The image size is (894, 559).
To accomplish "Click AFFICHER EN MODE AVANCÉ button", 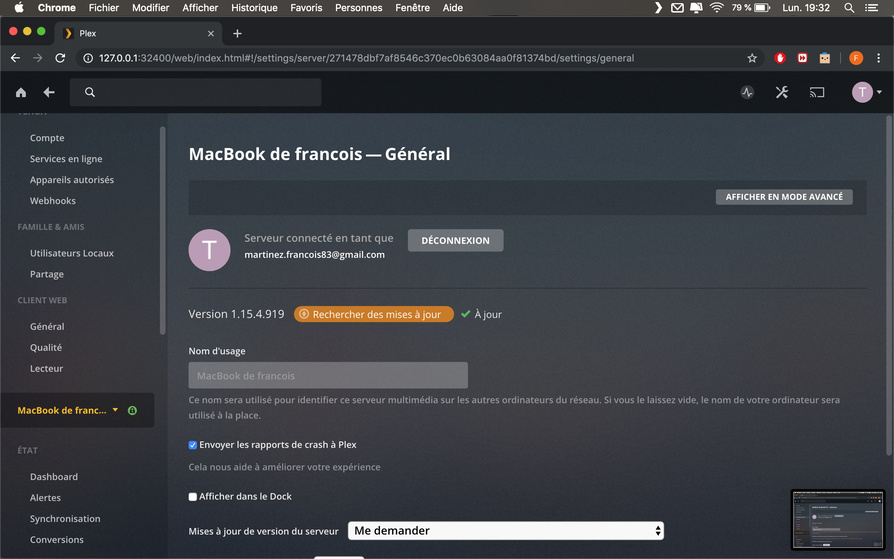I will coord(784,197).
